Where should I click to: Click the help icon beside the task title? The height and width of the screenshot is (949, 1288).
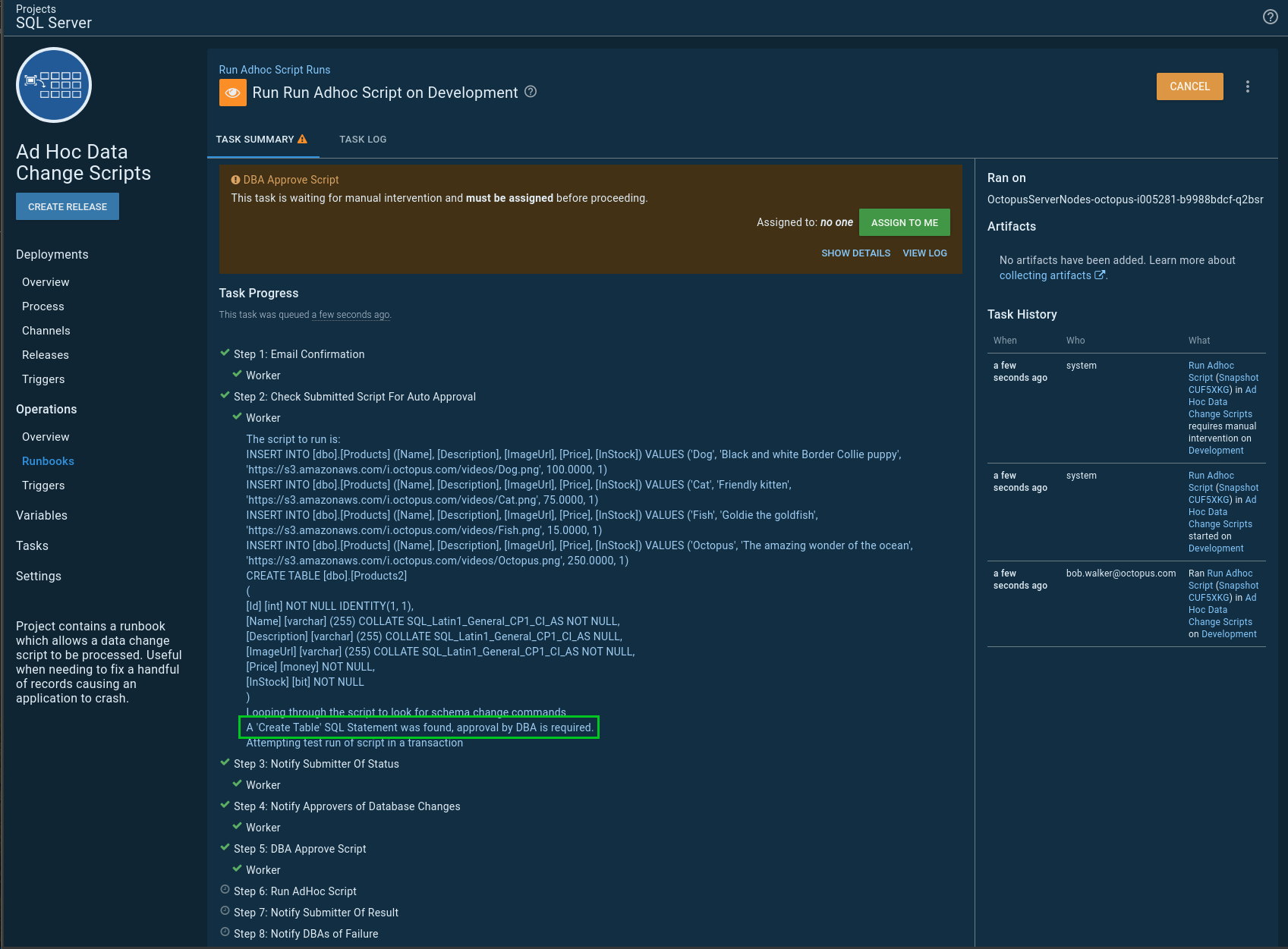(531, 92)
